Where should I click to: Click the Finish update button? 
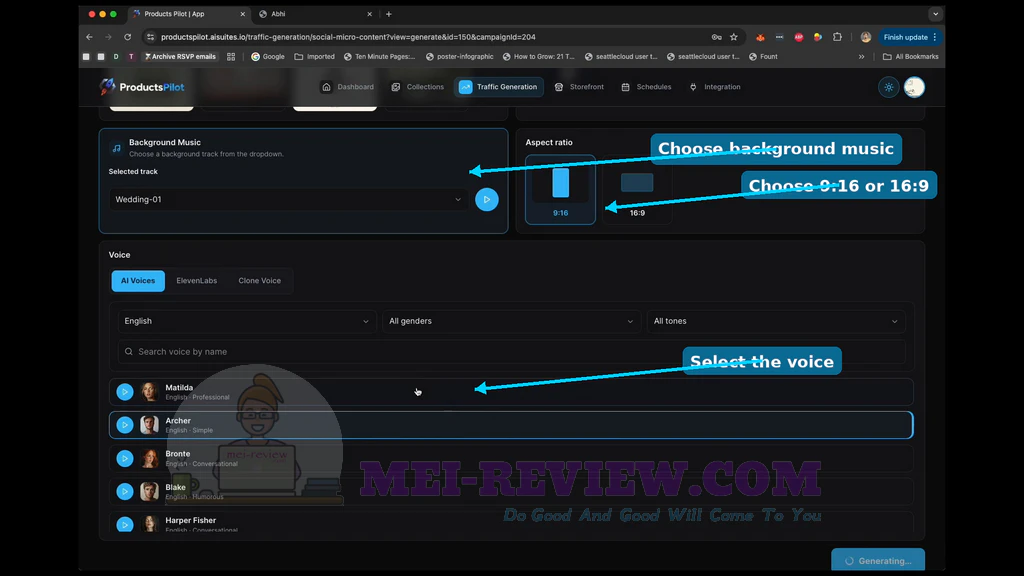tap(909, 37)
